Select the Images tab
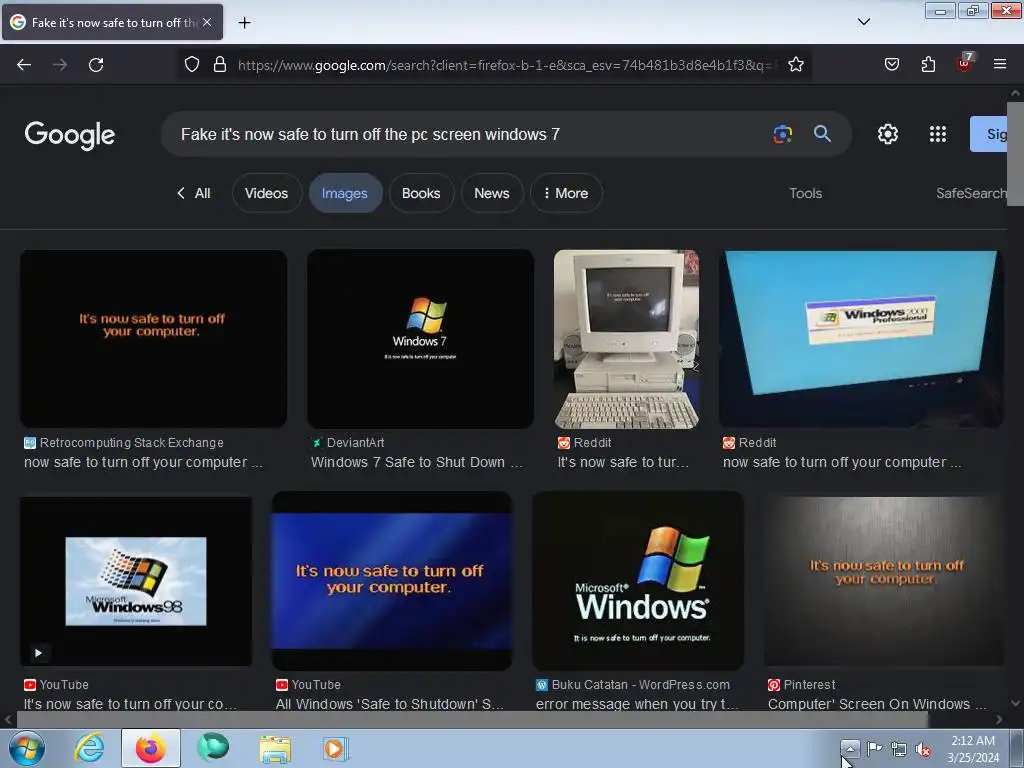 pos(345,193)
